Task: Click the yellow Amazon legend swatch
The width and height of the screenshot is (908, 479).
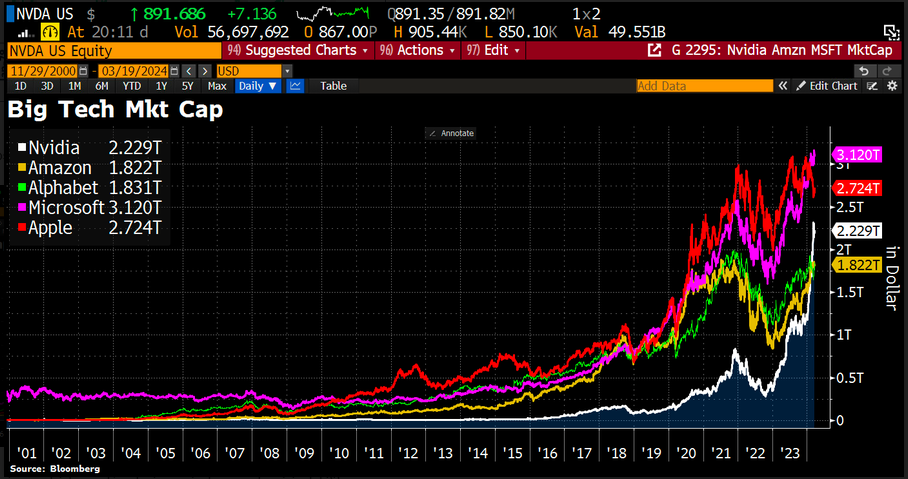Action: coord(23,168)
